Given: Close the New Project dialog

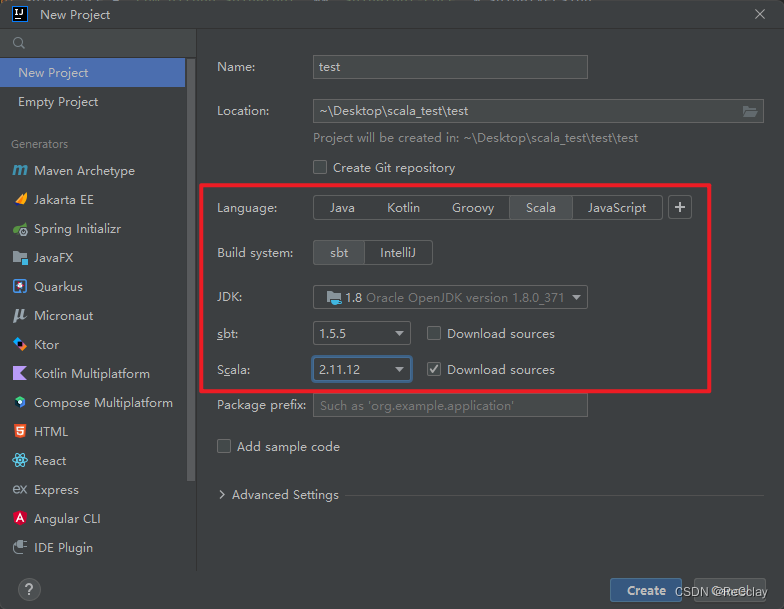Looking at the screenshot, I should [760, 14].
